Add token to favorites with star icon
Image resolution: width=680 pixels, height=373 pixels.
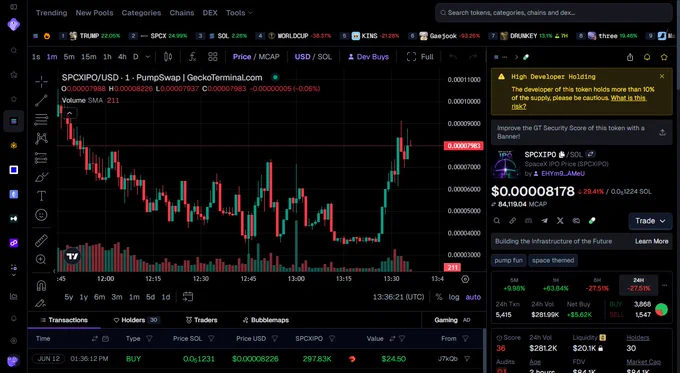[x=664, y=57]
